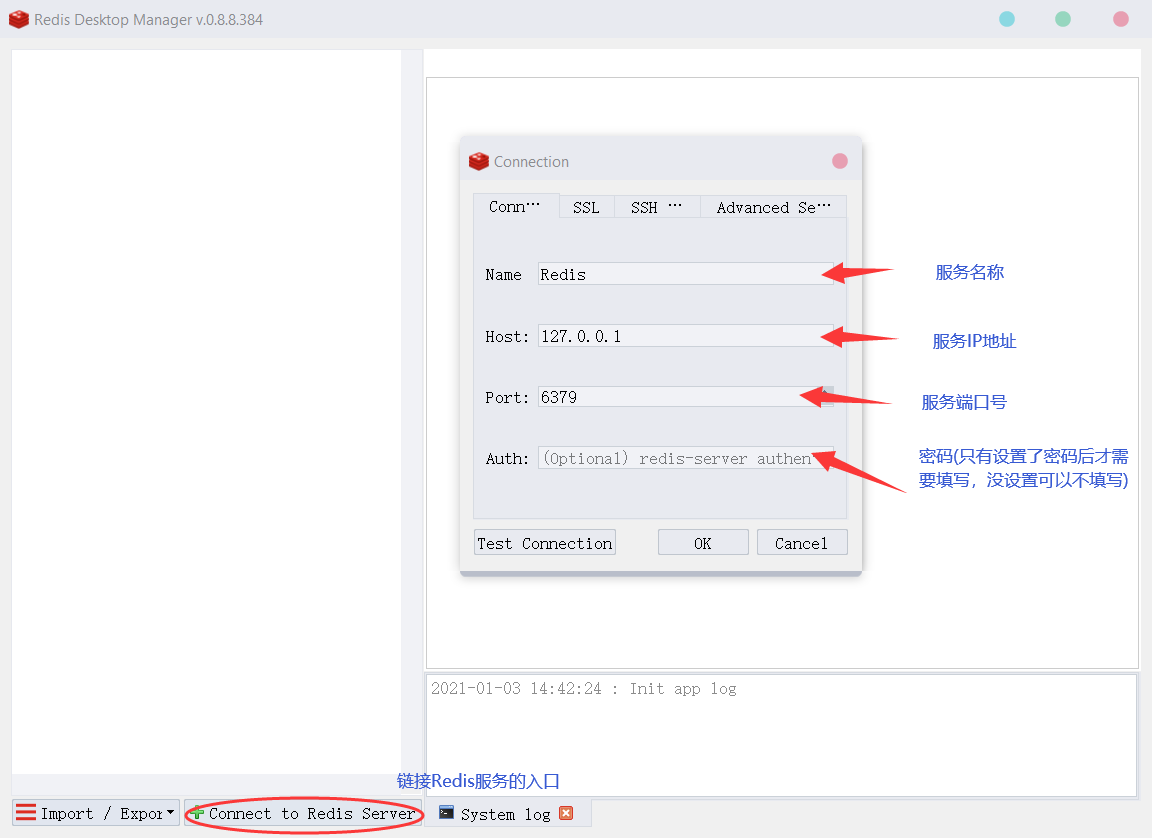This screenshot has height=838, width=1152.
Task: Click the Host: label
Action: pos(507,336)
